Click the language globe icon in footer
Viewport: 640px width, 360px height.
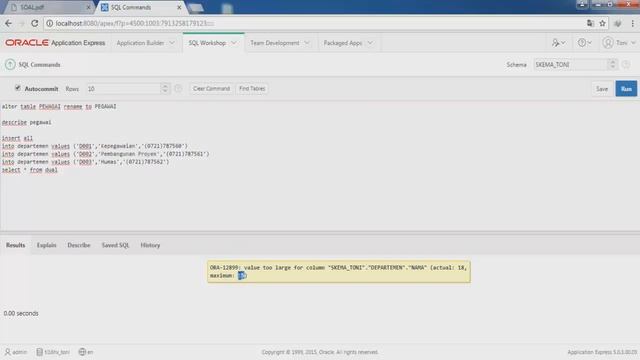click(x=82, y=351)
